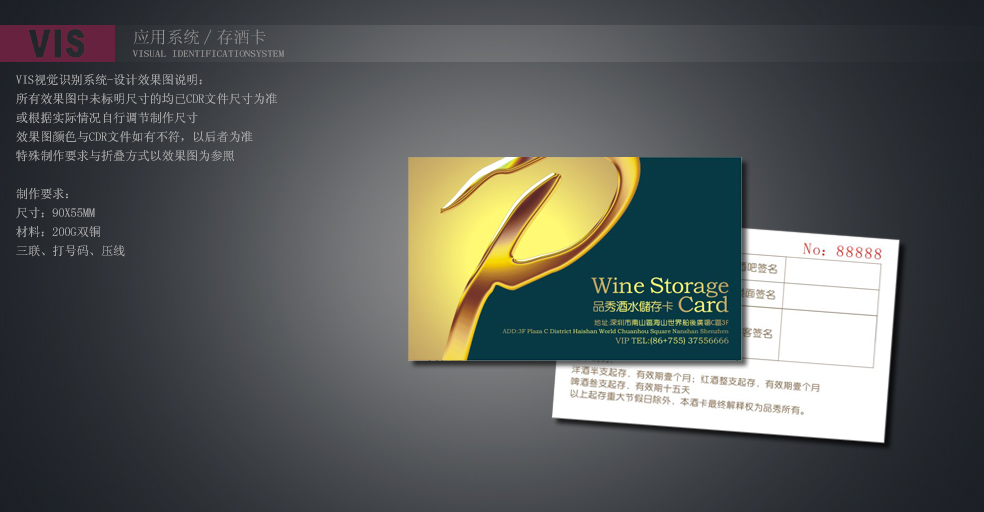984x512 pixels.
Task: Click the red 'No: 88888' serial number
Action: tap(842, 251)
